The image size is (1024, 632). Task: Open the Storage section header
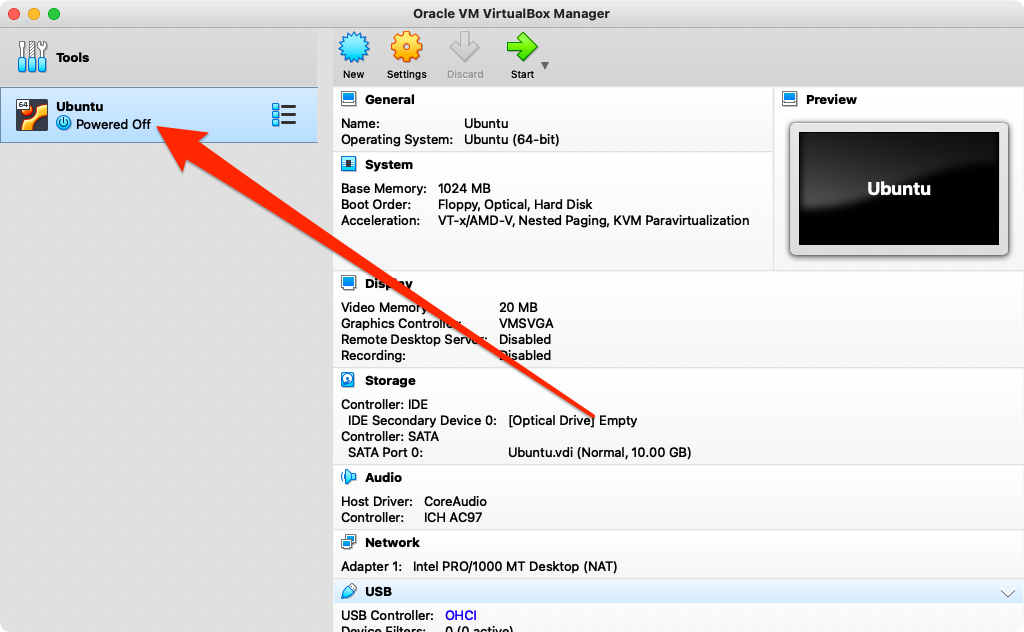[389, 380]
